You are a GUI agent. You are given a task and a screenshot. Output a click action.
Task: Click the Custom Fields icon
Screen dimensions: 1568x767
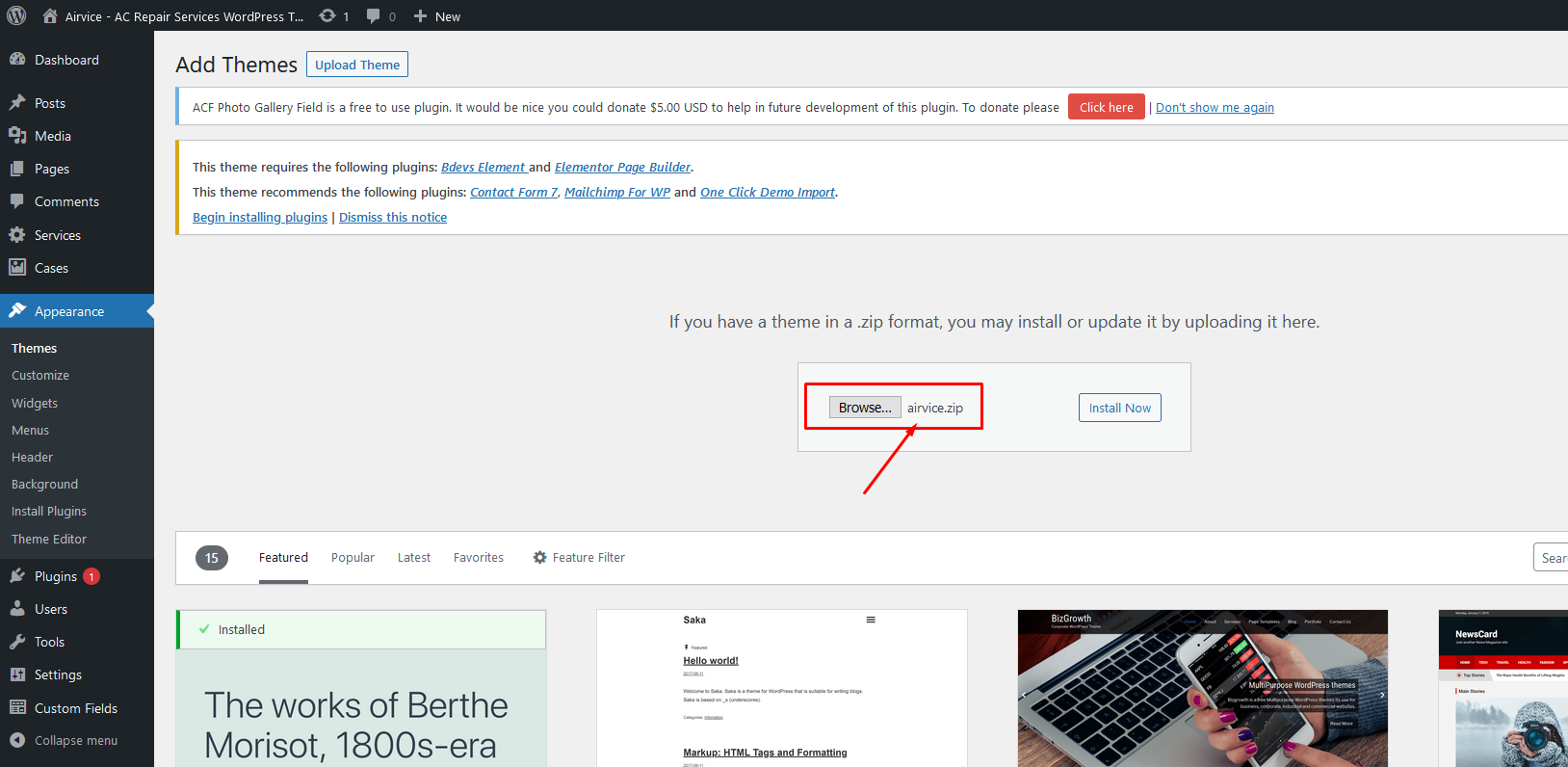click(17, 708)
